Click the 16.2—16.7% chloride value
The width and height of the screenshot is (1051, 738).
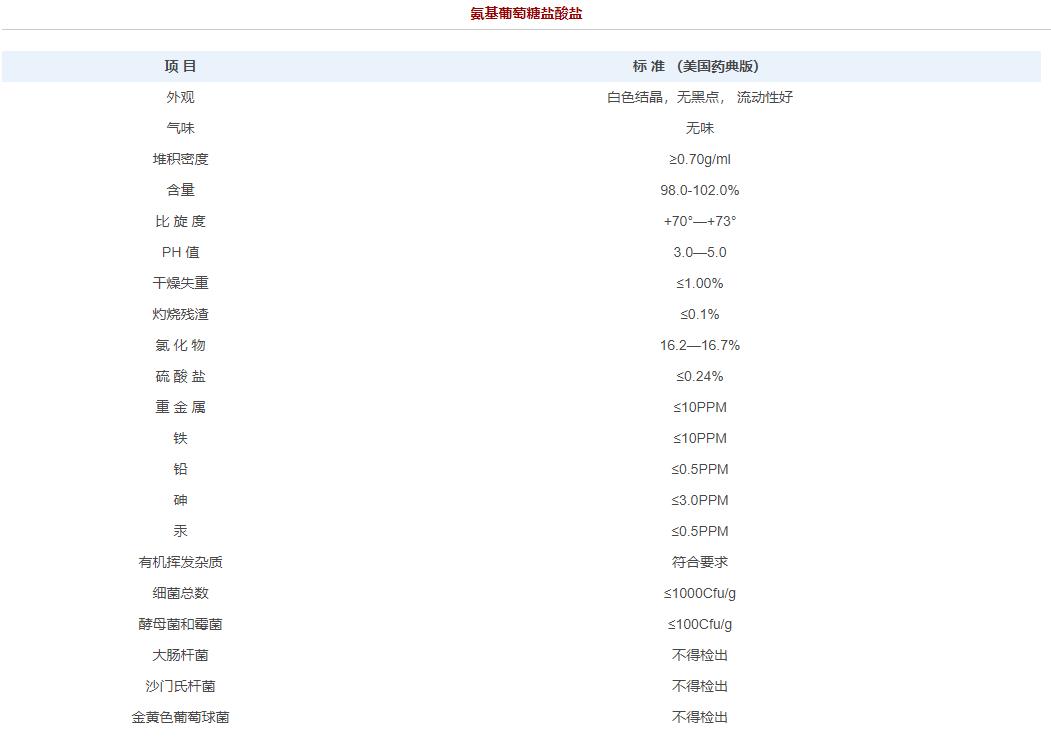[699, 345]
